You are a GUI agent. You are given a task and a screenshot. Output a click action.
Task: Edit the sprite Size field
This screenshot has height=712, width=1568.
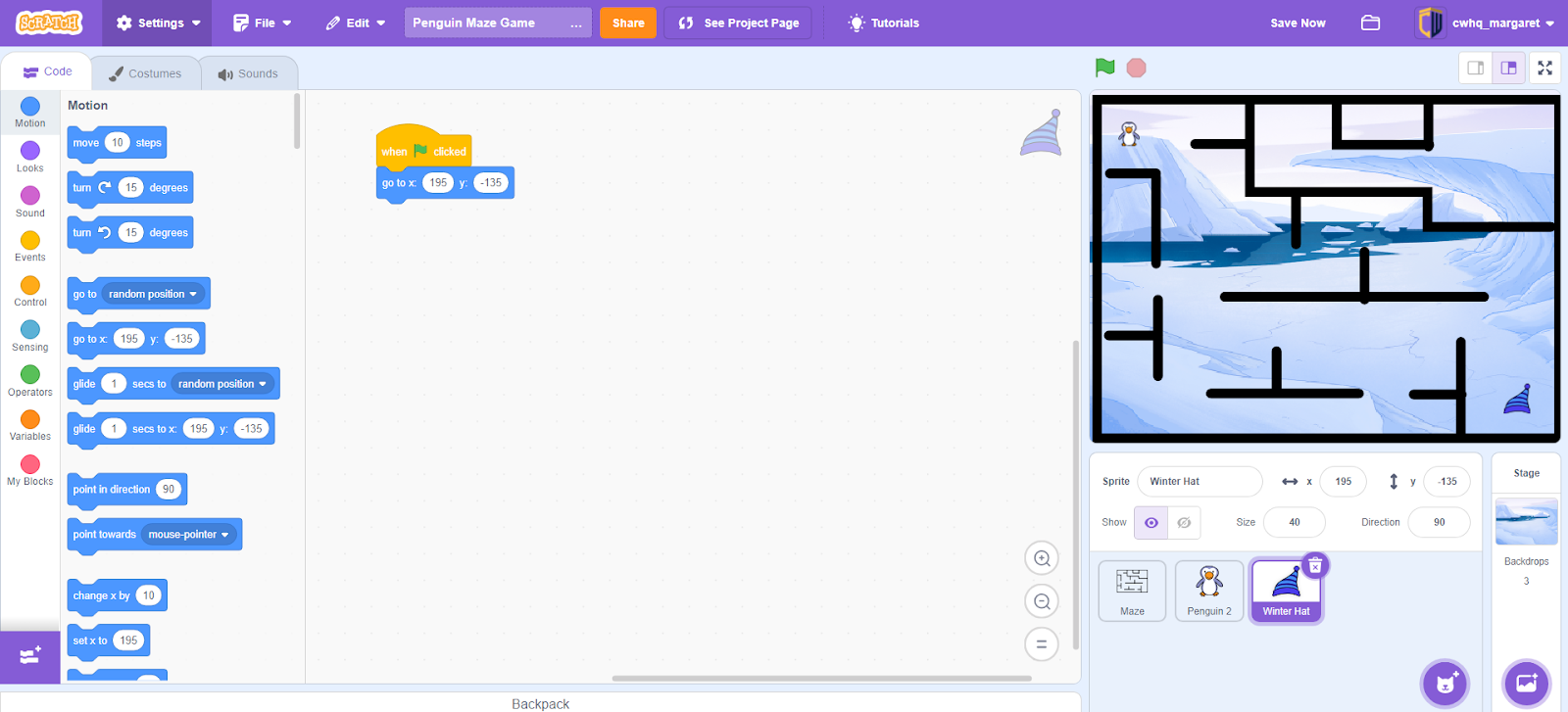click(1294, 523)
